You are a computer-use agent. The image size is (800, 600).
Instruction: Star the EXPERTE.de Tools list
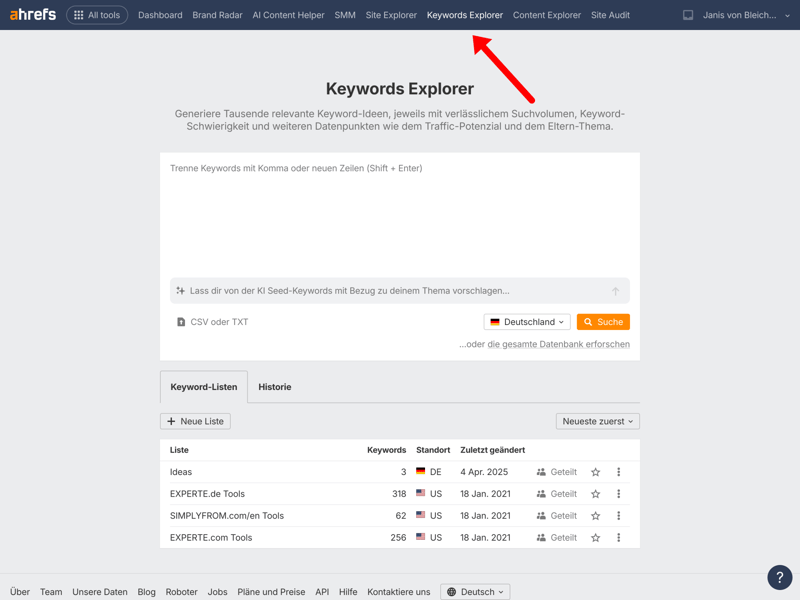595,494
